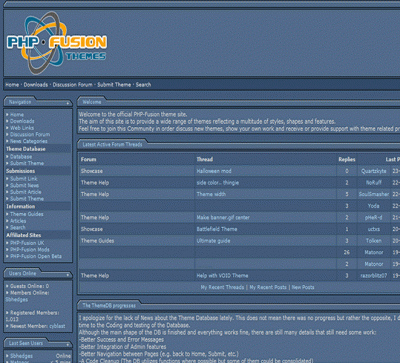
Task: Open newest member cyblast profile
Action: 57,326
